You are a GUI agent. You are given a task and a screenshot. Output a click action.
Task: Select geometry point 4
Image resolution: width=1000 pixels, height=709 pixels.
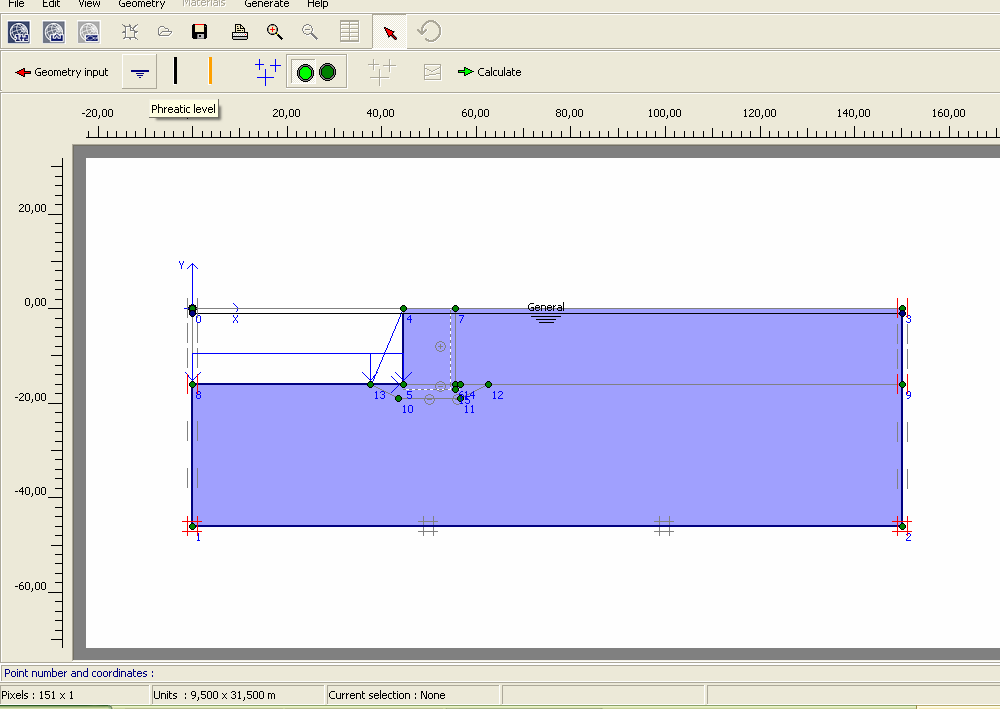[403, 309]
